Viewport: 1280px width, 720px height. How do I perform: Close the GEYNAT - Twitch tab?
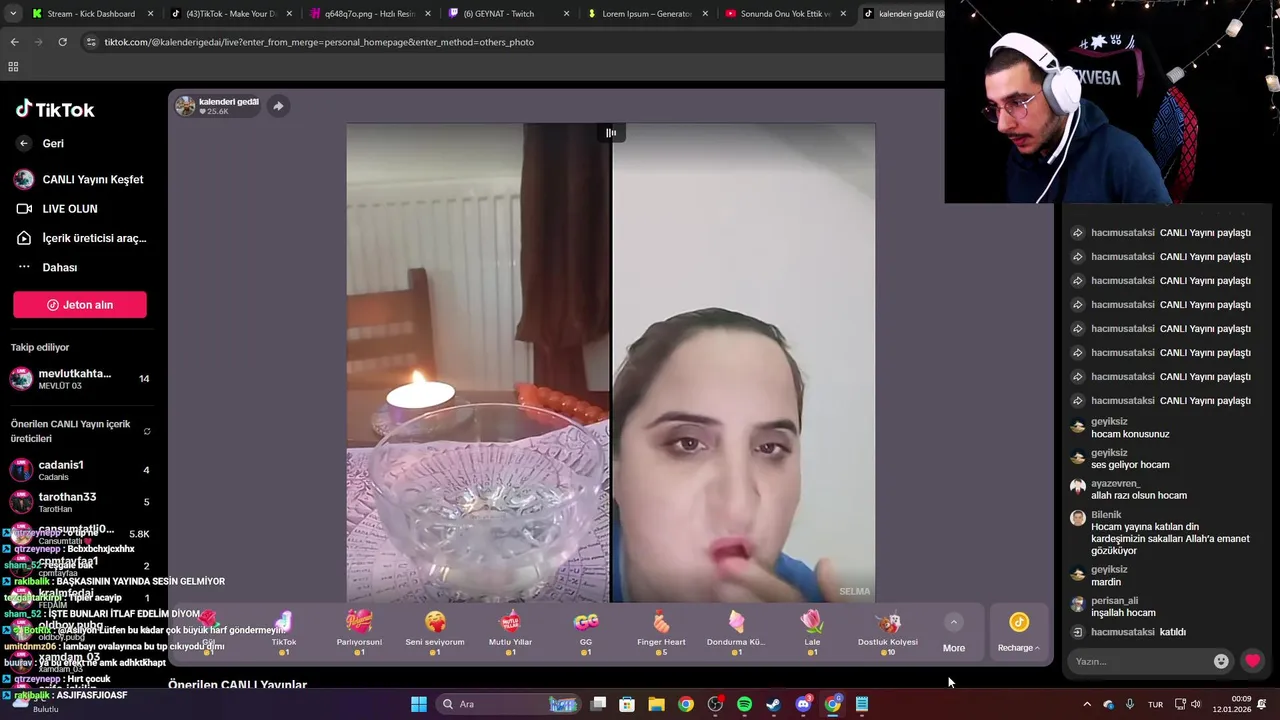coord(566,14)
